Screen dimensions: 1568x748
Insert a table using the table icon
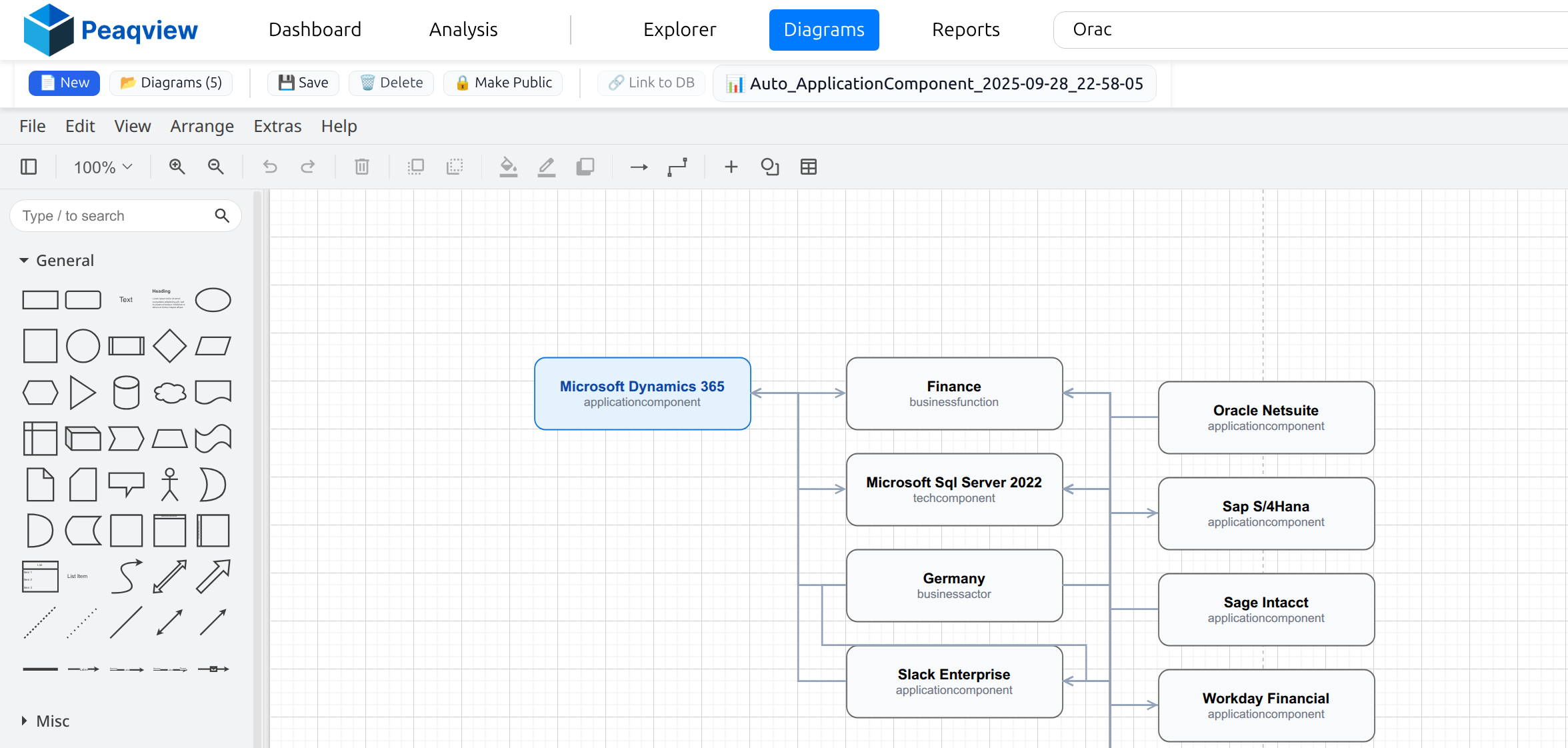tap(809, 167)
